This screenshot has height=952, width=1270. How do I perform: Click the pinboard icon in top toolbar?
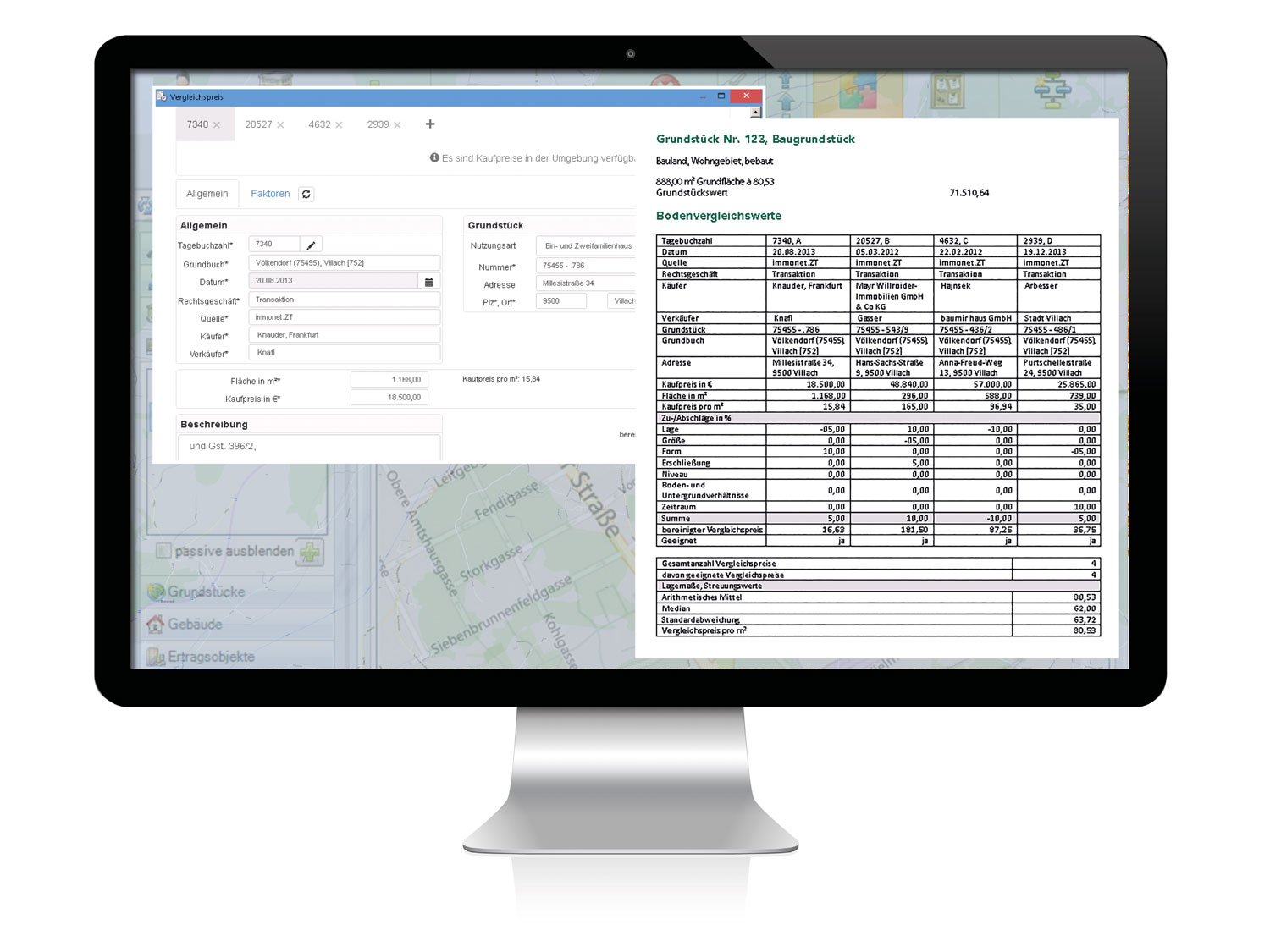pos(947,90)
